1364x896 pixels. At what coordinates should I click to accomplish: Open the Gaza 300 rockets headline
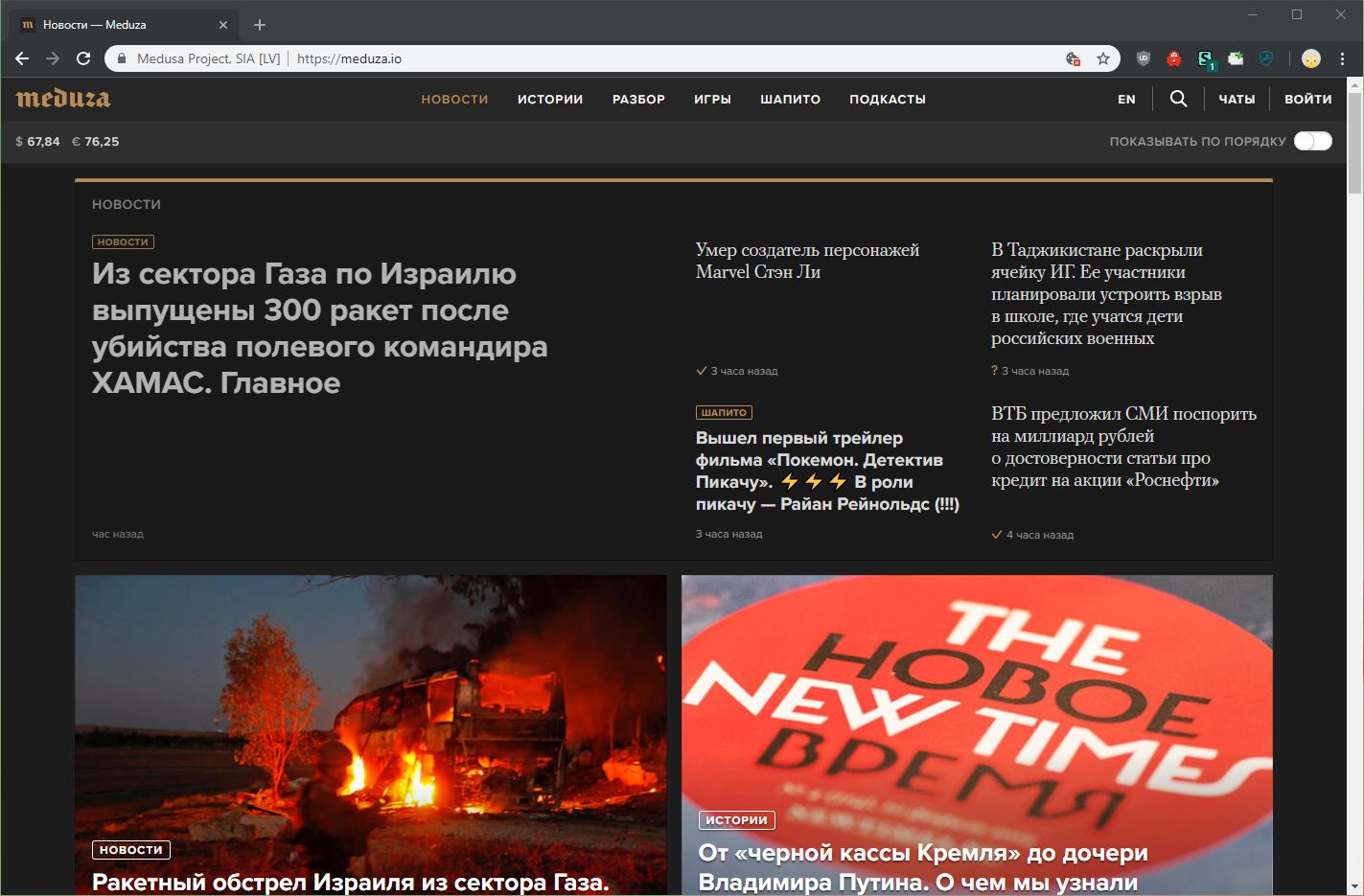coord(320,328)
